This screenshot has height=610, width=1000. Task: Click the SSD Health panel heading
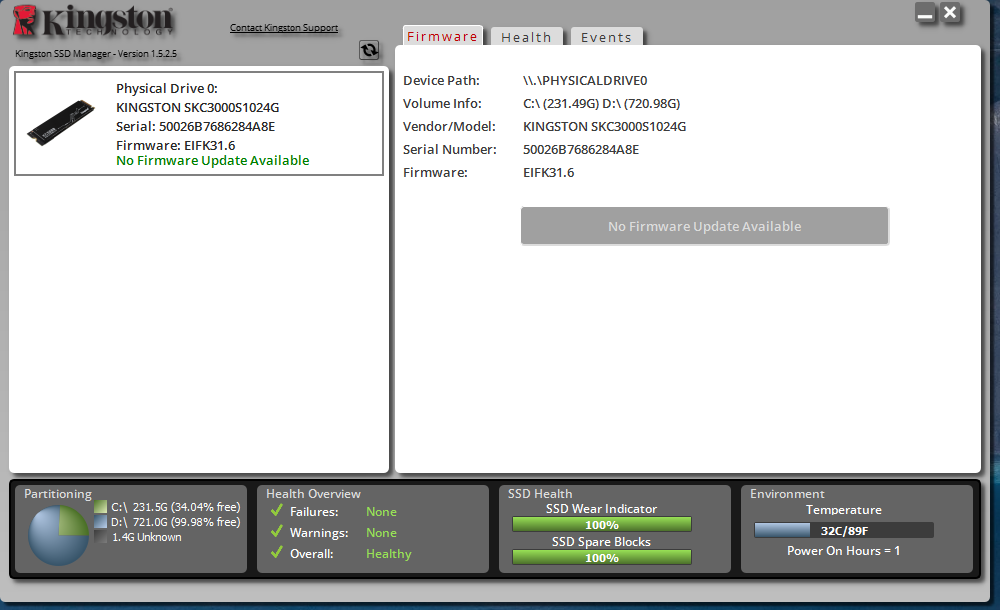(x=540, y=494)
